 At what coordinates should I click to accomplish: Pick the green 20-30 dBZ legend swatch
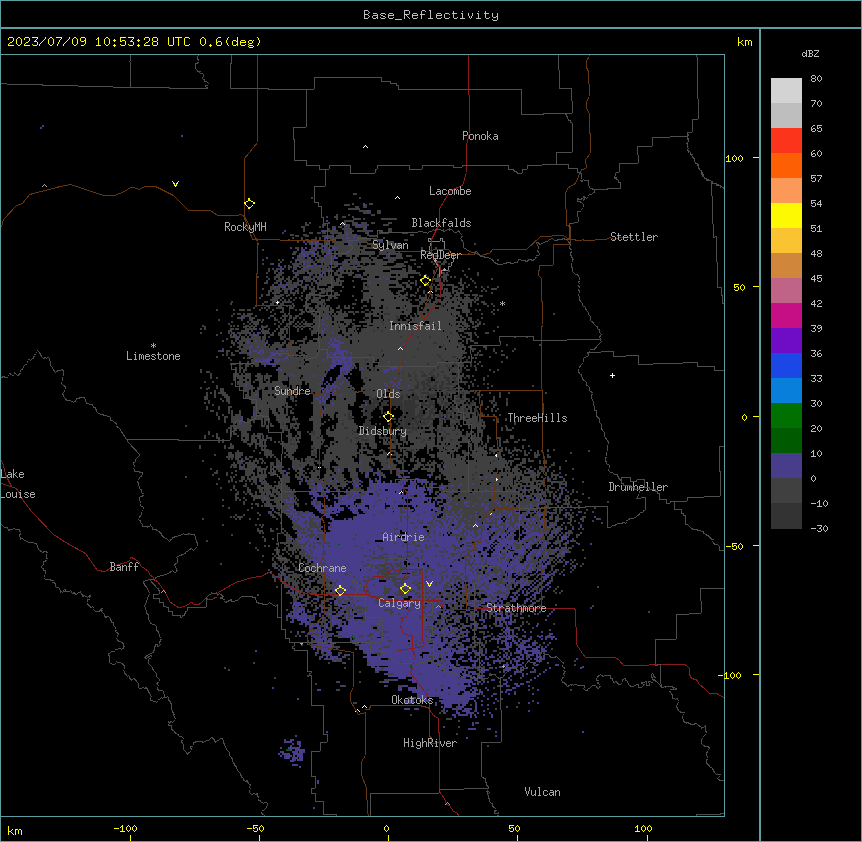[786, 416]
